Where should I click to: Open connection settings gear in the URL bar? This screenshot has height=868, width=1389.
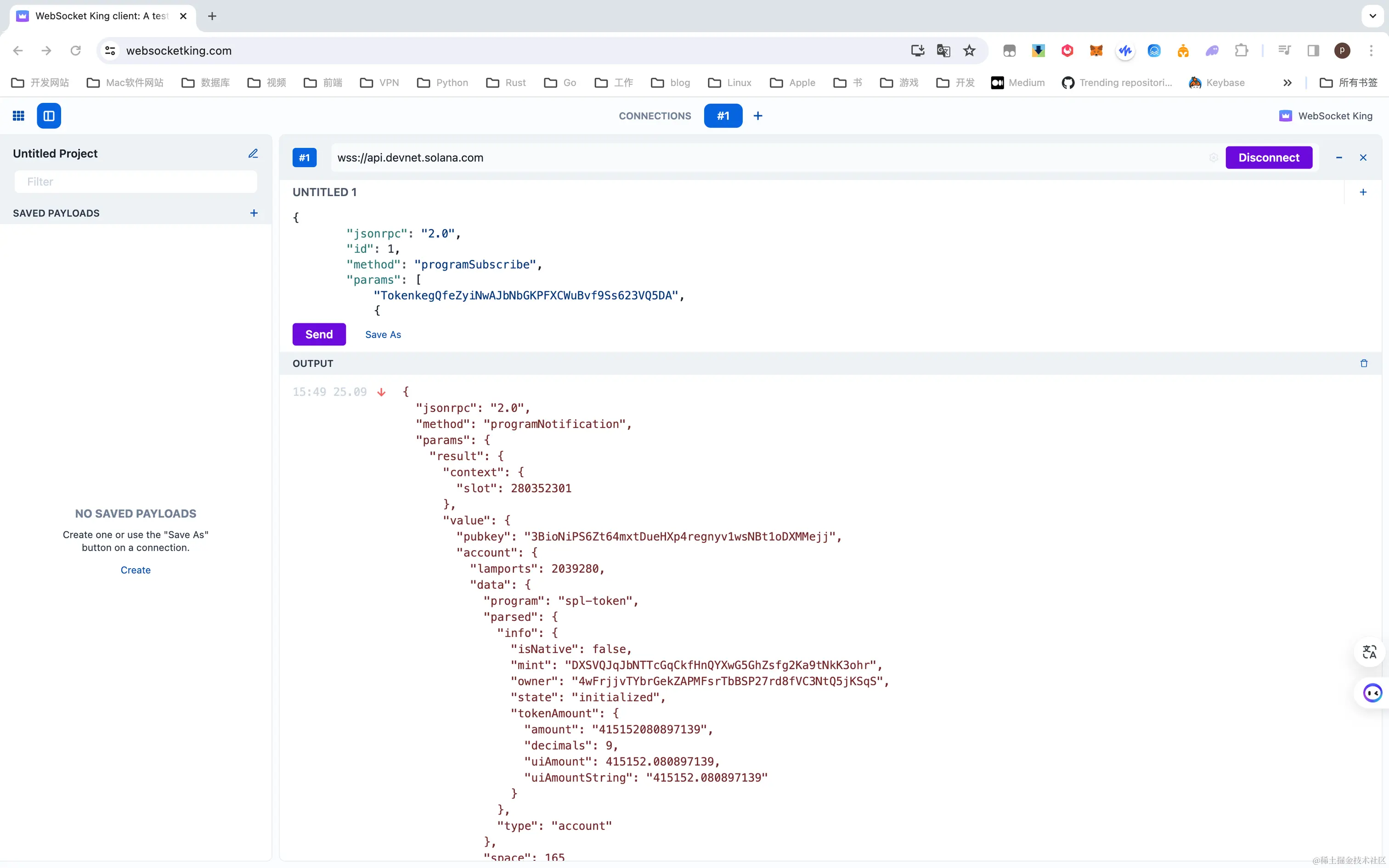pyautogui.click(x=1214, y=158)
